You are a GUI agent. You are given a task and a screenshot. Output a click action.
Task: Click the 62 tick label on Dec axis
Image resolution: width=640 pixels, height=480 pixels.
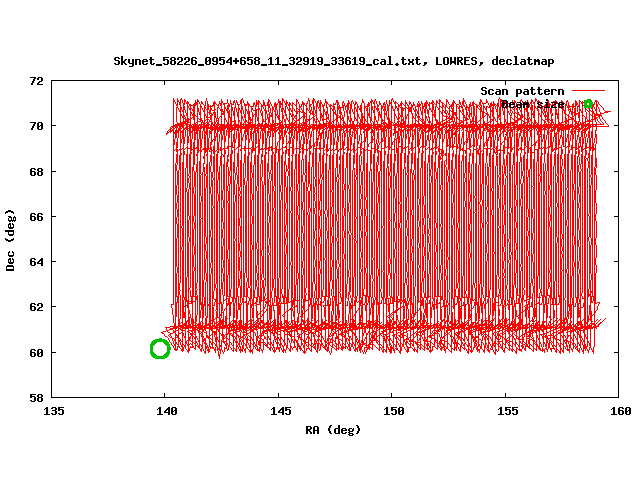[x=36, y=307]
